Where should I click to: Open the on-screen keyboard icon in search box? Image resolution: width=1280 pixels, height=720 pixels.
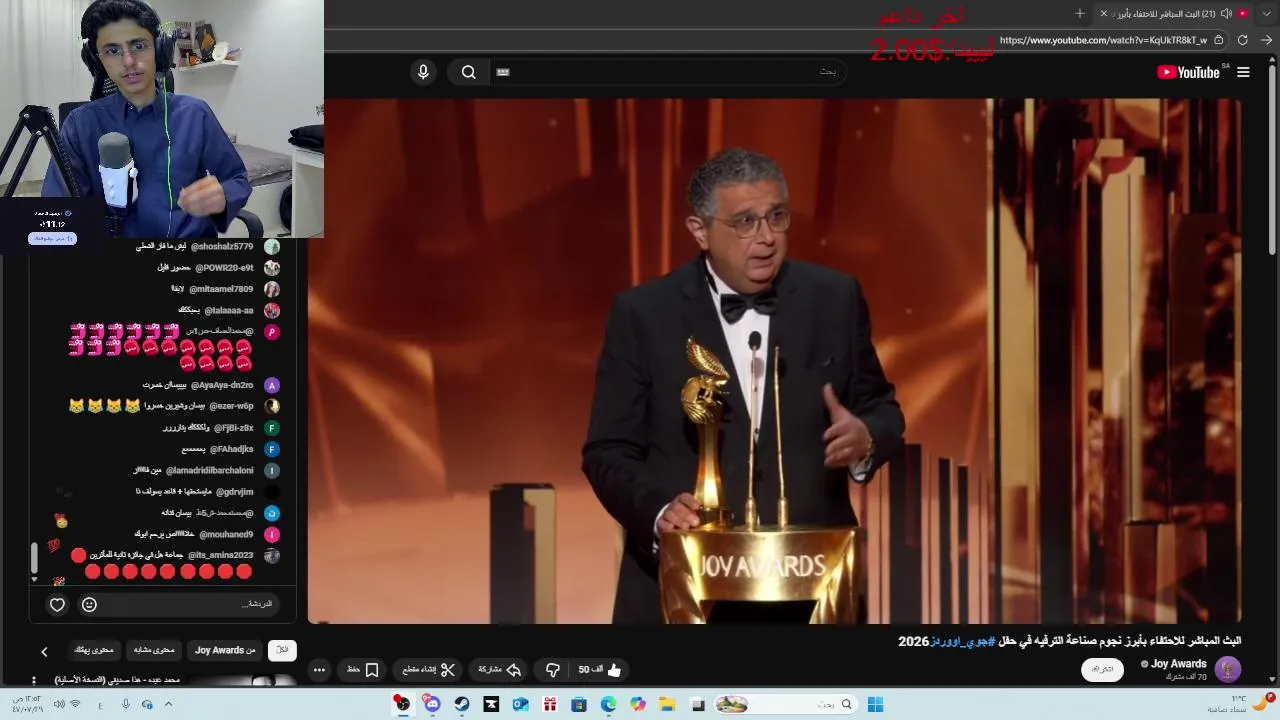503,72
